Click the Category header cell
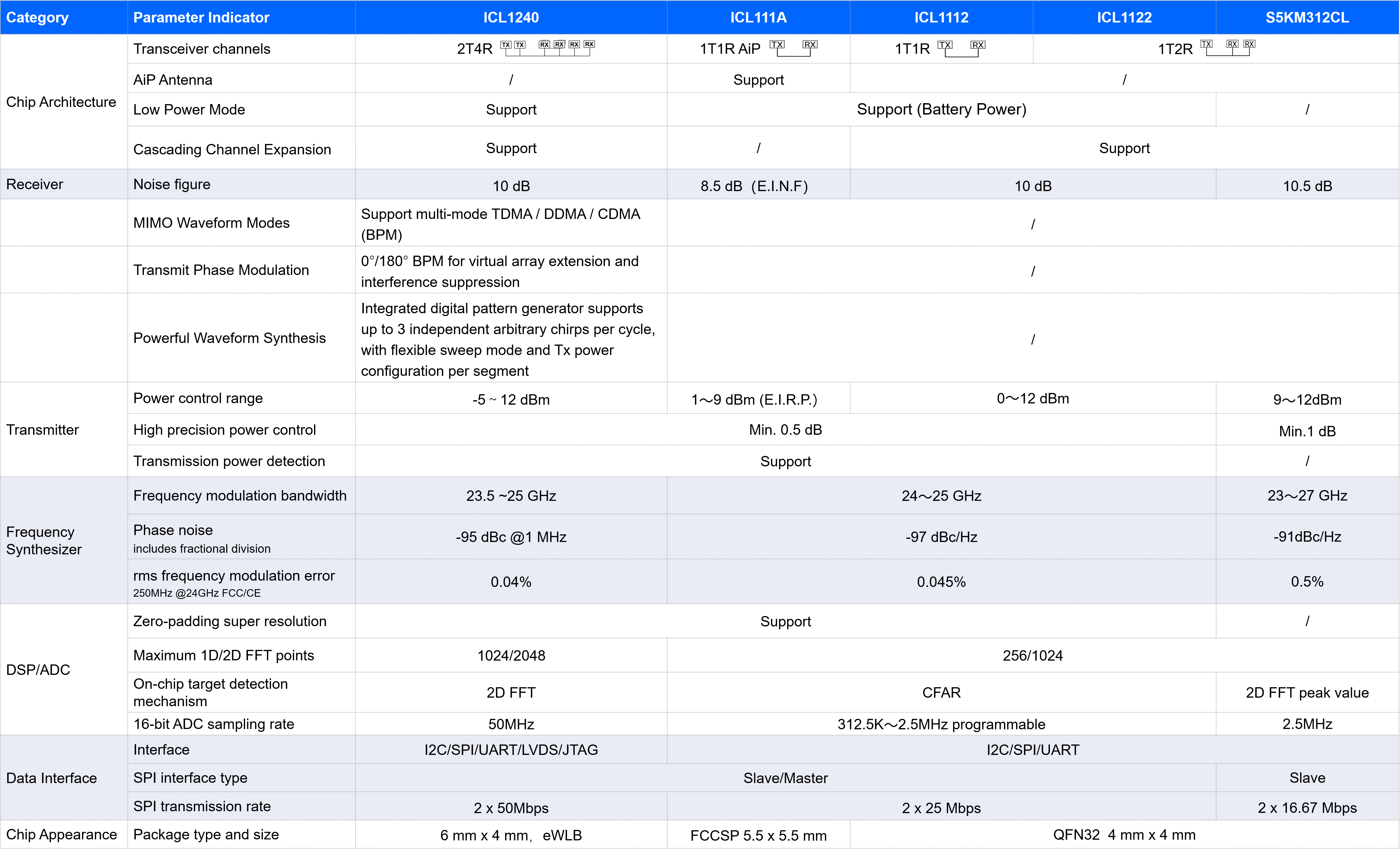 (64, 17)
